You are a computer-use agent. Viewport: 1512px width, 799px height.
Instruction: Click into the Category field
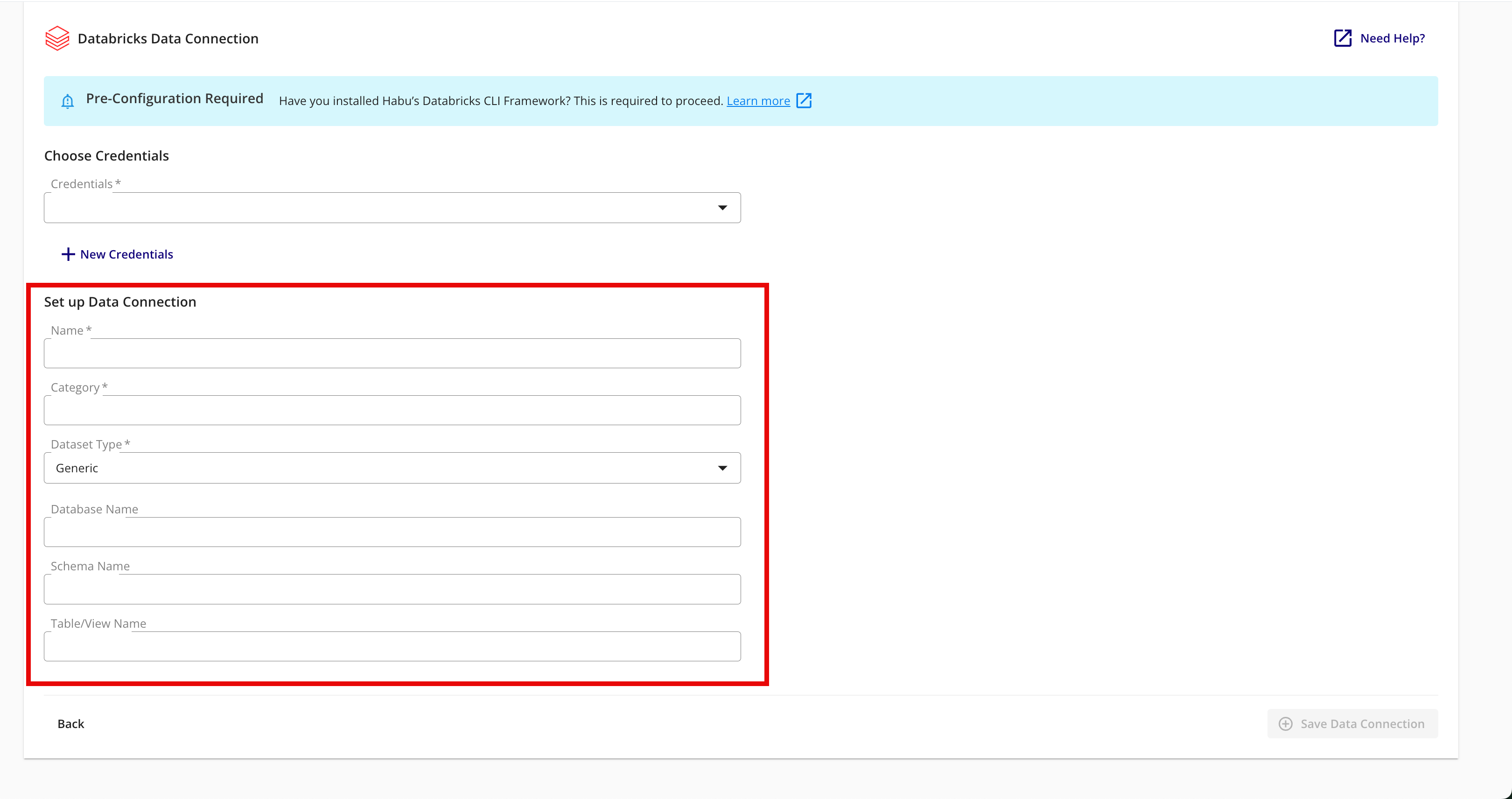[392, 410]
